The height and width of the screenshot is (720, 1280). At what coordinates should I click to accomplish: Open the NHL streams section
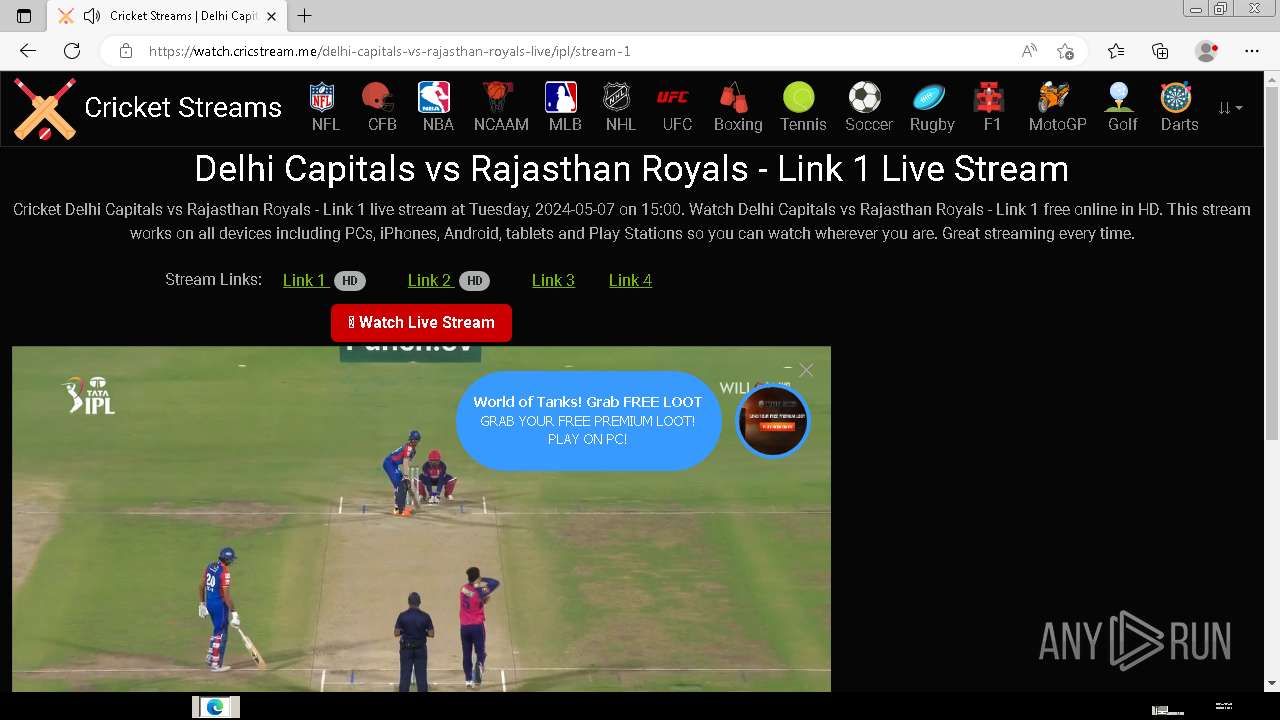(x=620, y=107)
